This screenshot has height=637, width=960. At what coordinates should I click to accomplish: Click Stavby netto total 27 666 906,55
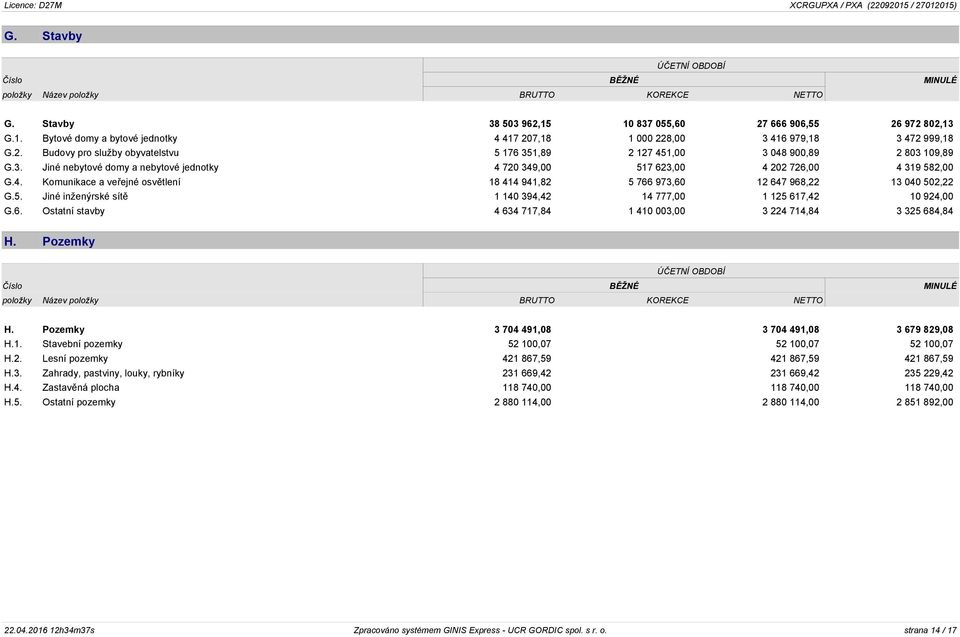788,124
